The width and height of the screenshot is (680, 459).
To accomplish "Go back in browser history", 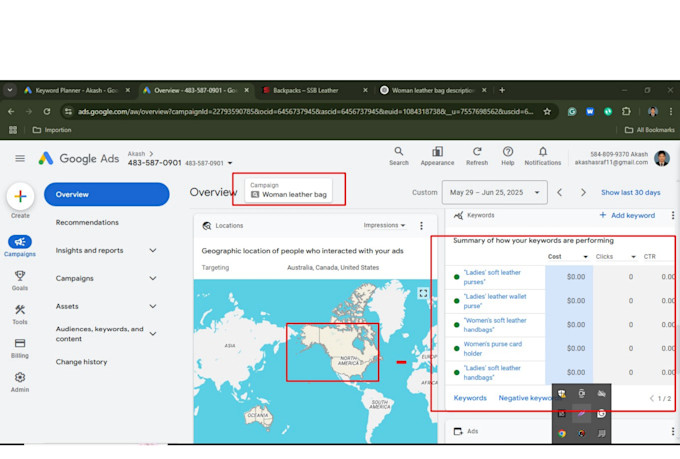I will (x=11, y=111).
